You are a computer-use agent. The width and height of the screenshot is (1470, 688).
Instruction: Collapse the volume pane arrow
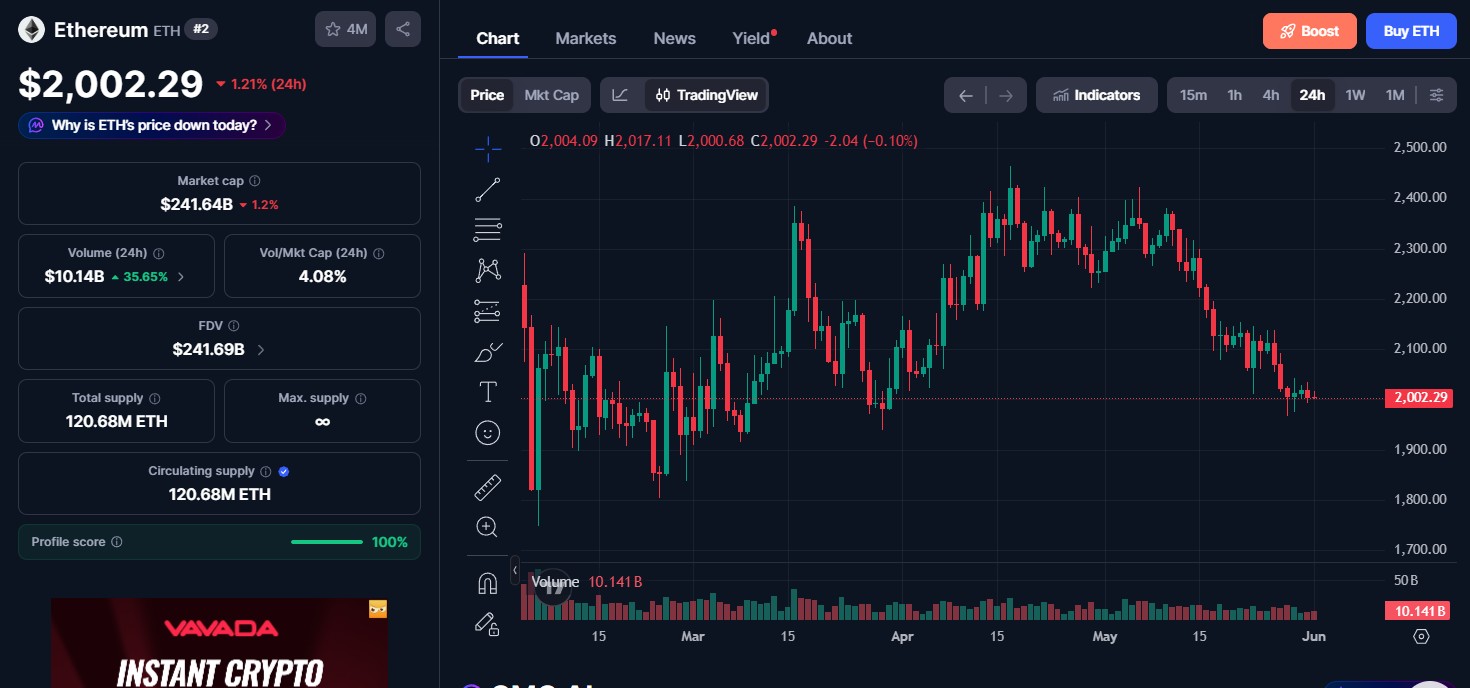coord(515,571)
